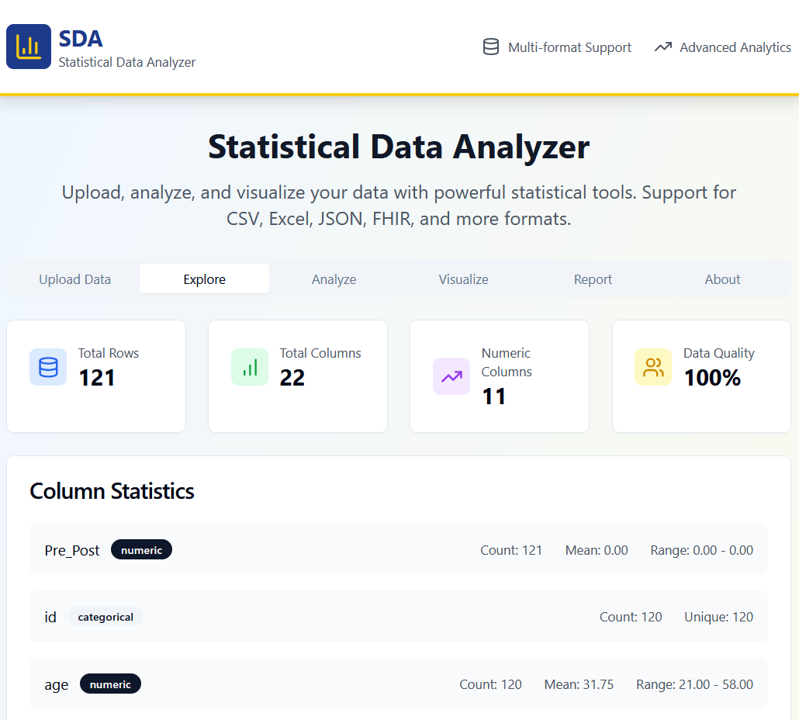Click the Total Columns value 22
The width and height of the screenshot is (799, 720).
[x=292, y=378]
